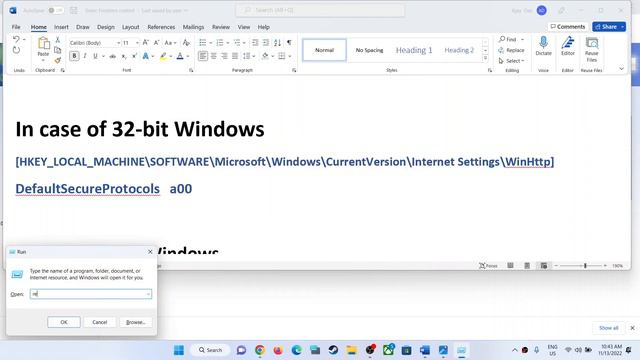Apply red font color button
Viewport: 640px width, 360px height.
180,56
